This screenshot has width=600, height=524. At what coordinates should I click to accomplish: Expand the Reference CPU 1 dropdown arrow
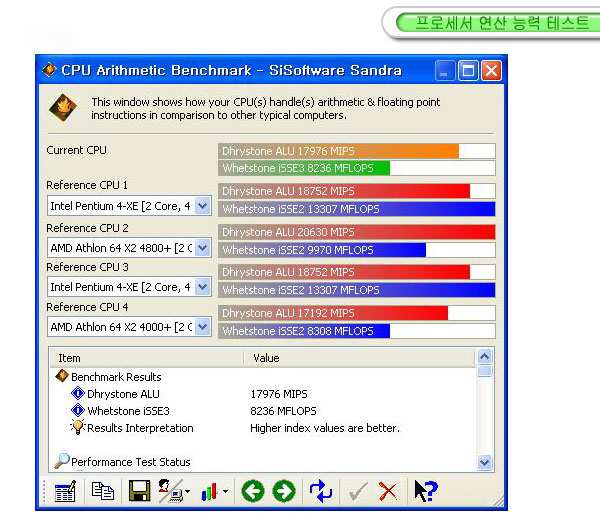[202, 206]
